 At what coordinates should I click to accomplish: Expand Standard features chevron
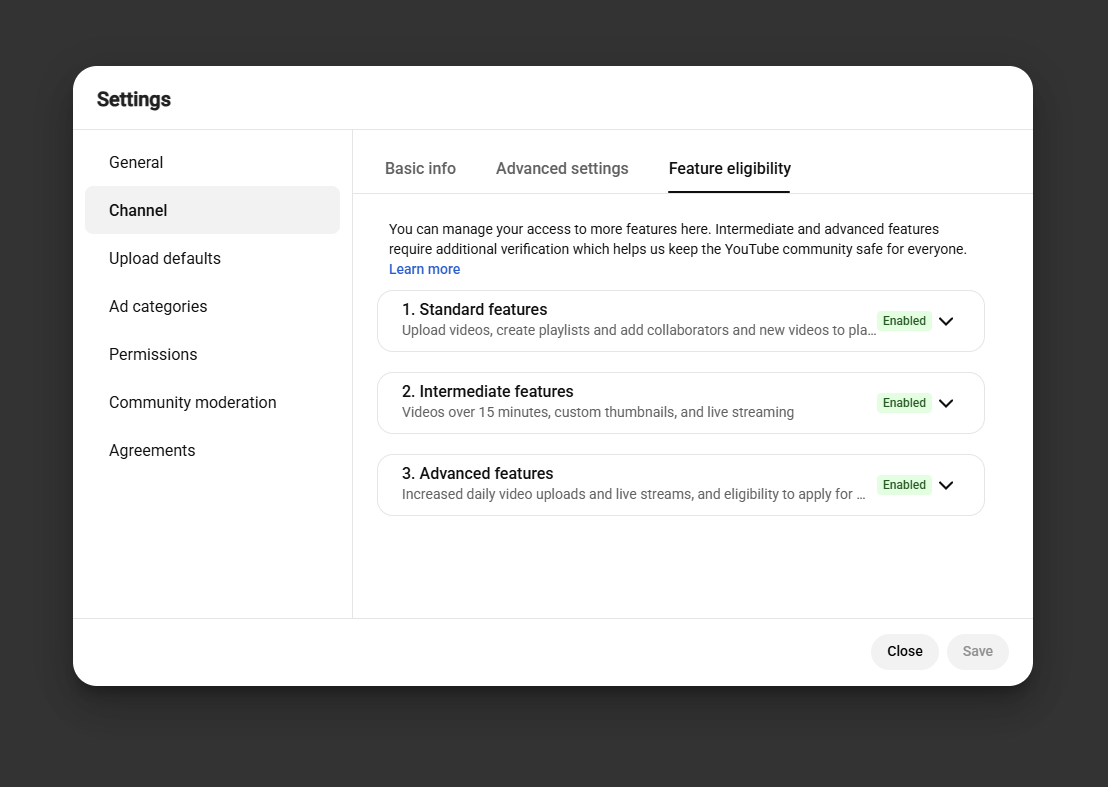tap(945, 321)
